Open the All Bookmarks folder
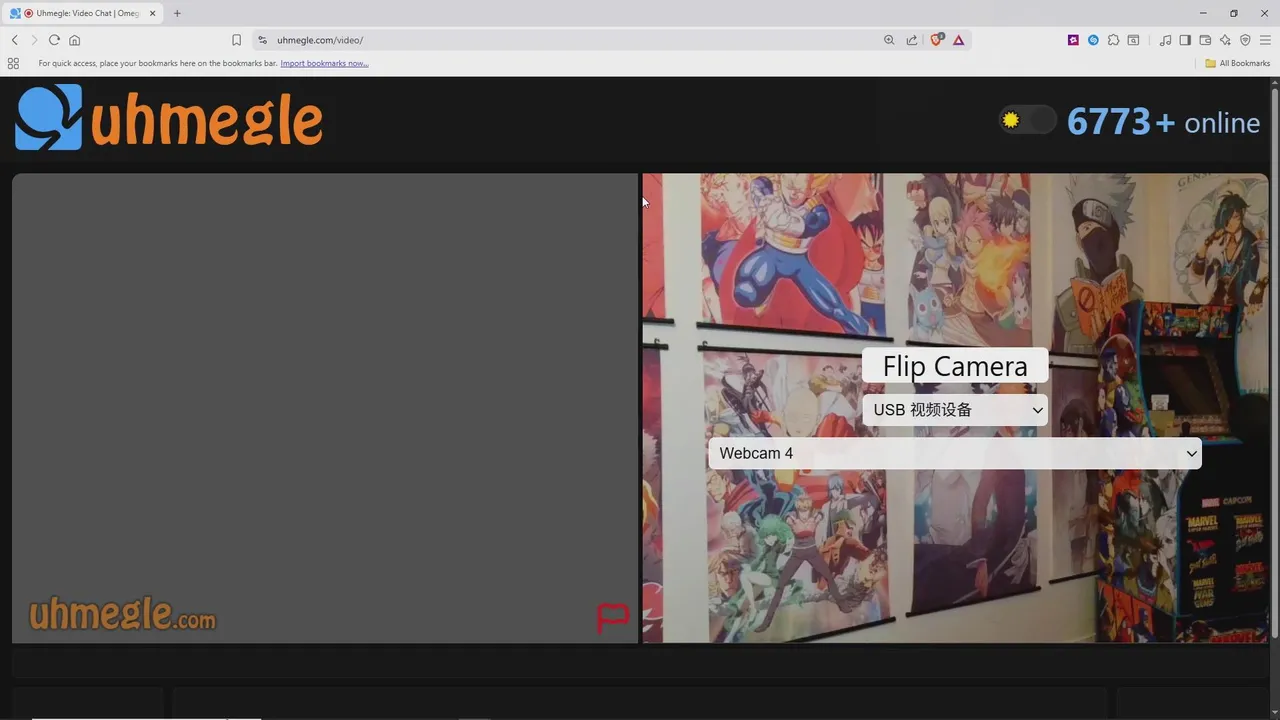 pyautogui.click(x=1237, y=63)
